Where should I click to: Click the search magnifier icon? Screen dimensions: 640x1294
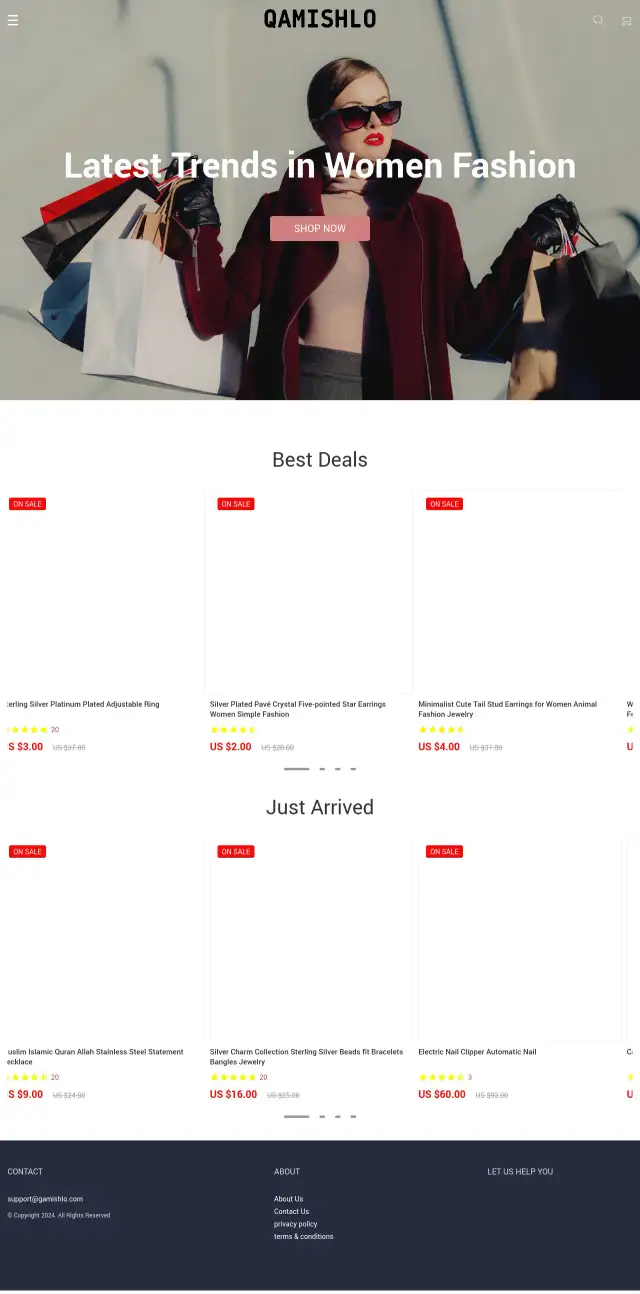pyautogui.click(x=598, y=20)
